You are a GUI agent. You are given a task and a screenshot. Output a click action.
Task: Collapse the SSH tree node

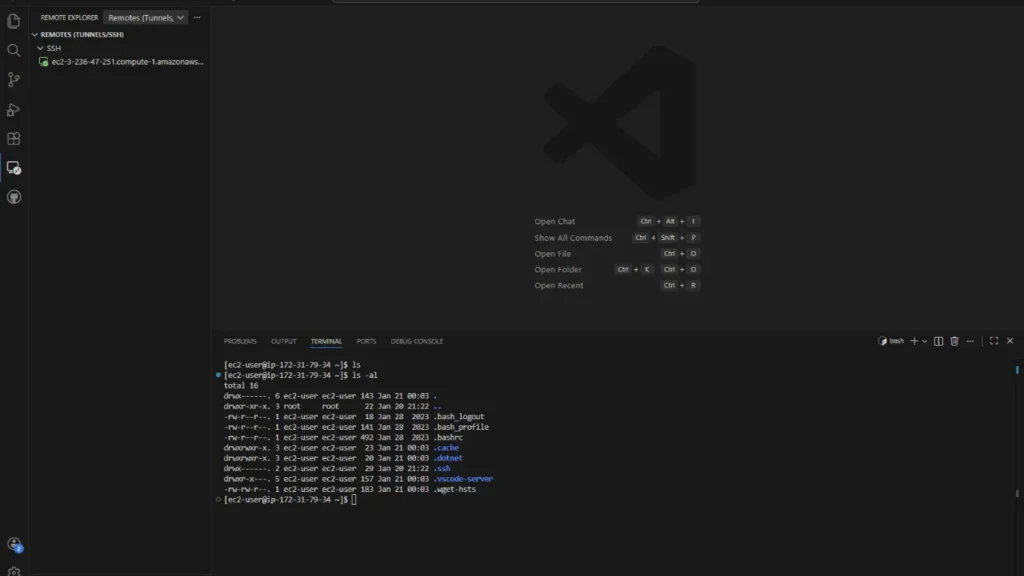coord(40,48)
